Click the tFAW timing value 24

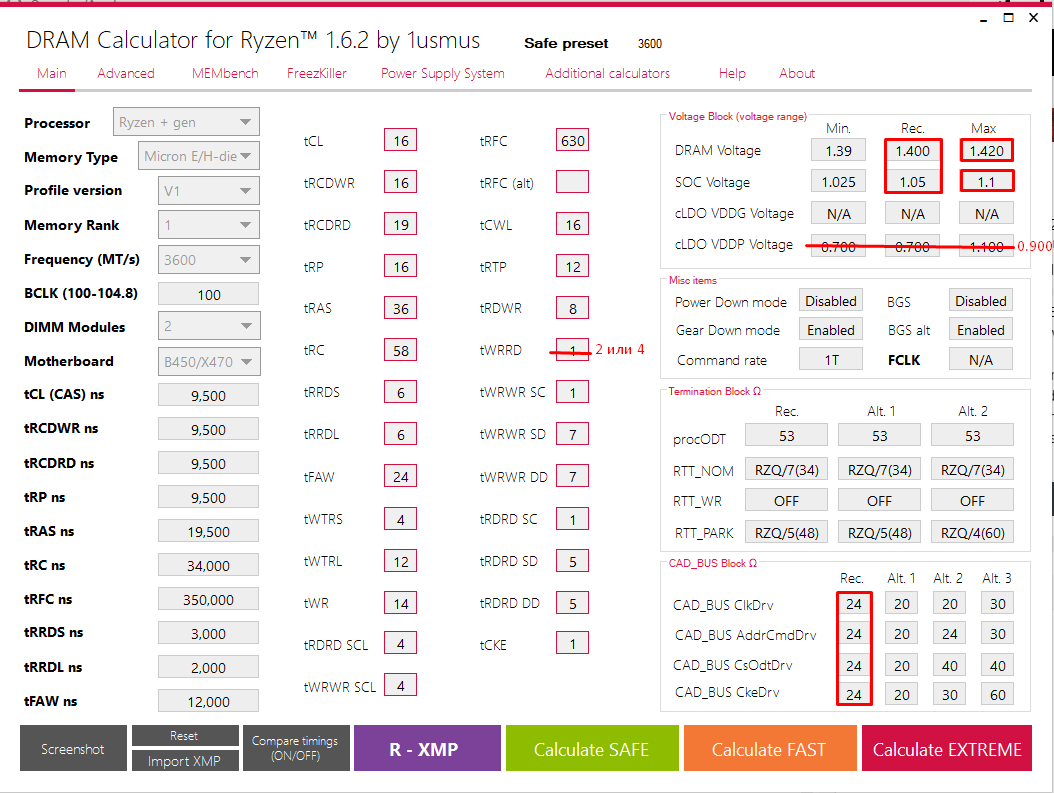point(401,476)
